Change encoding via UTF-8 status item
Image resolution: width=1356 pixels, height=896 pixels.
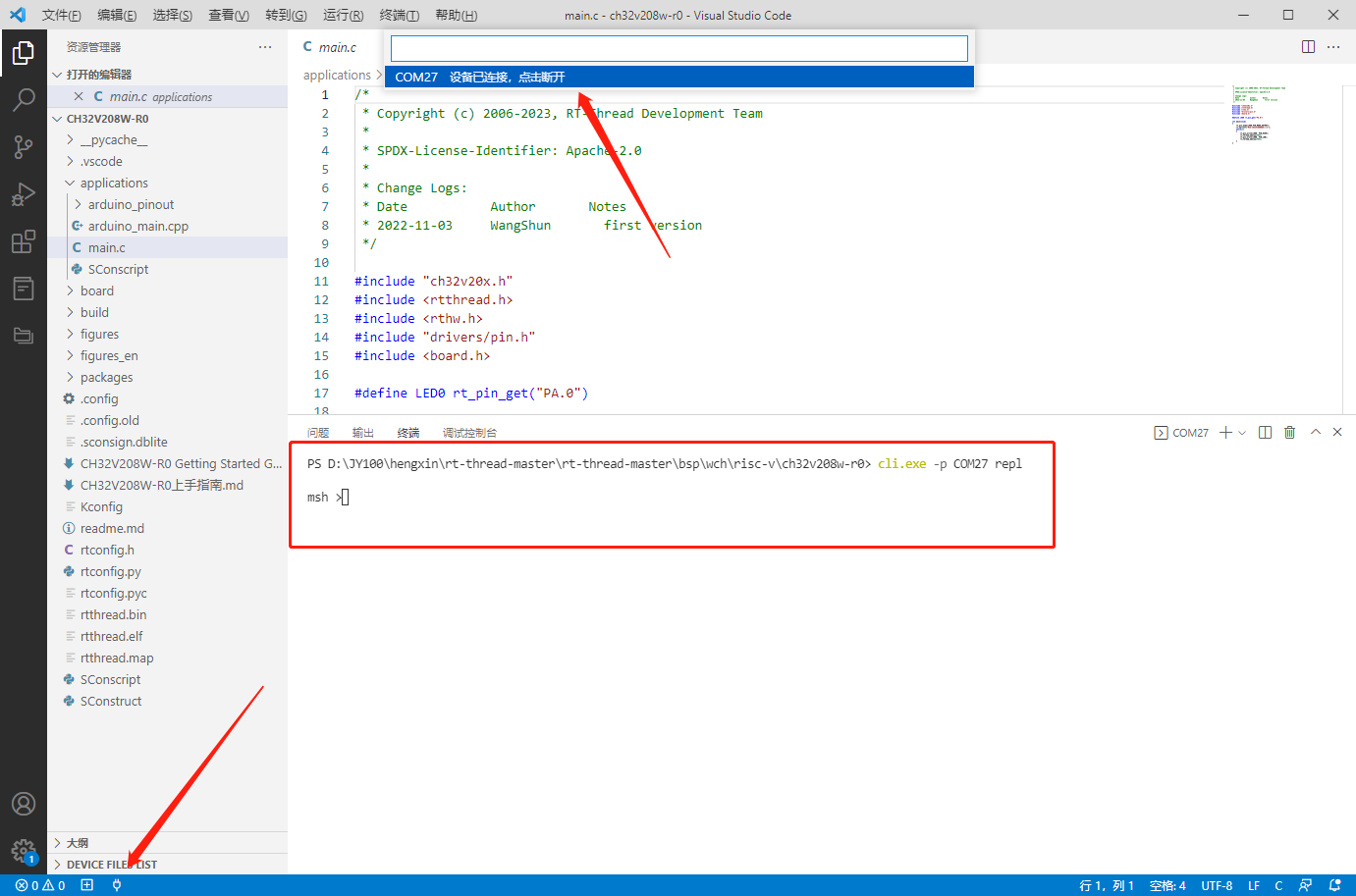click(x=1217, y=885)
